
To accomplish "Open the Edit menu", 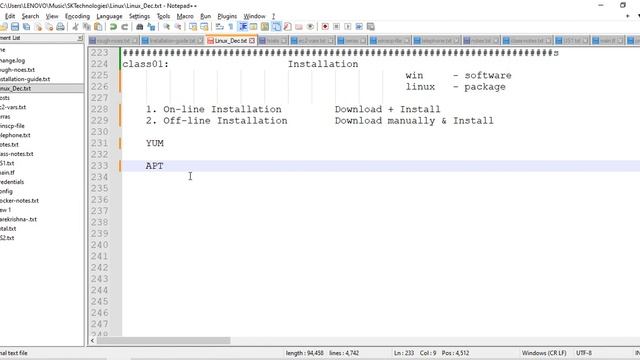I will pyautogui.click(x=10, y=16).
